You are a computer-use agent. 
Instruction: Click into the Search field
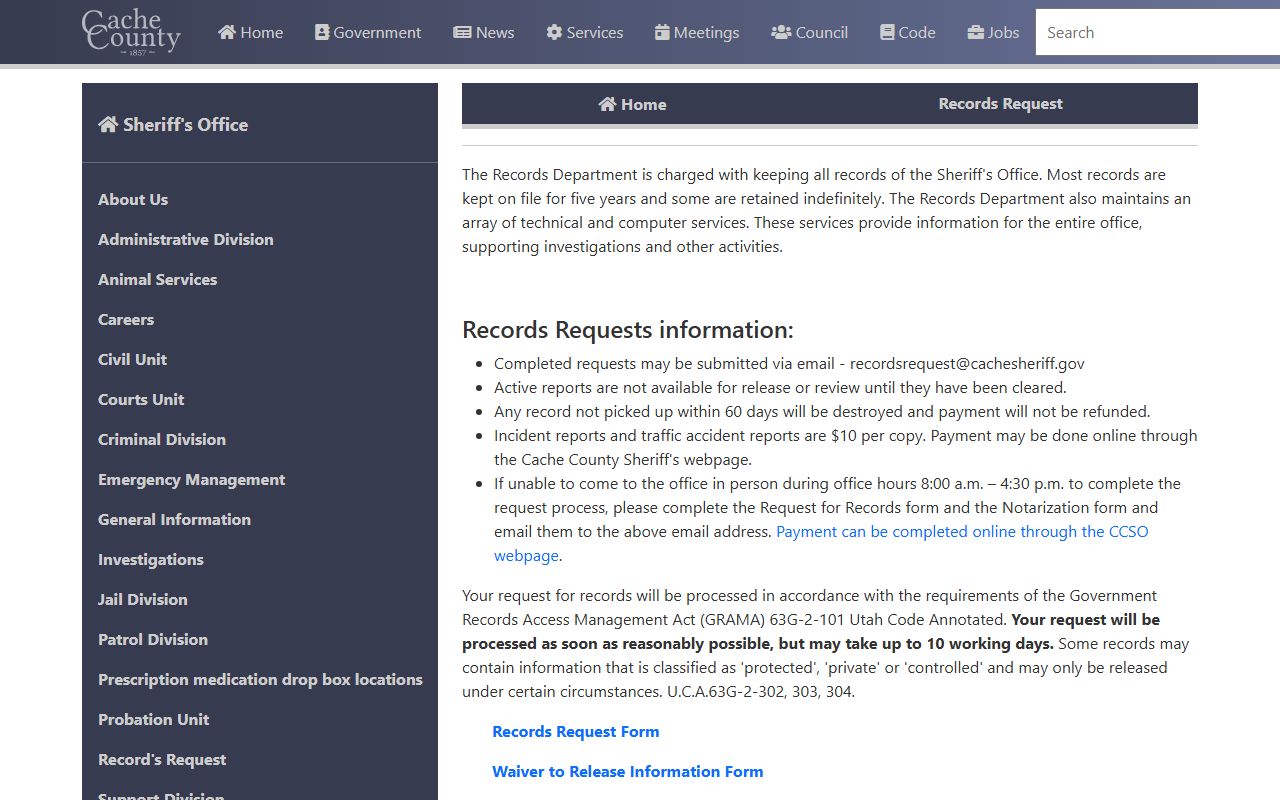tap(1158, 32)
